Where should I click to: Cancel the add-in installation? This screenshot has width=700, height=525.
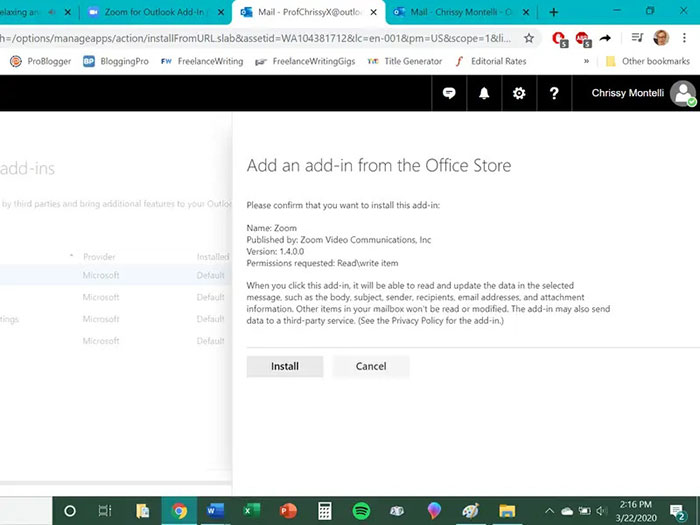click(x=371, y=366)
